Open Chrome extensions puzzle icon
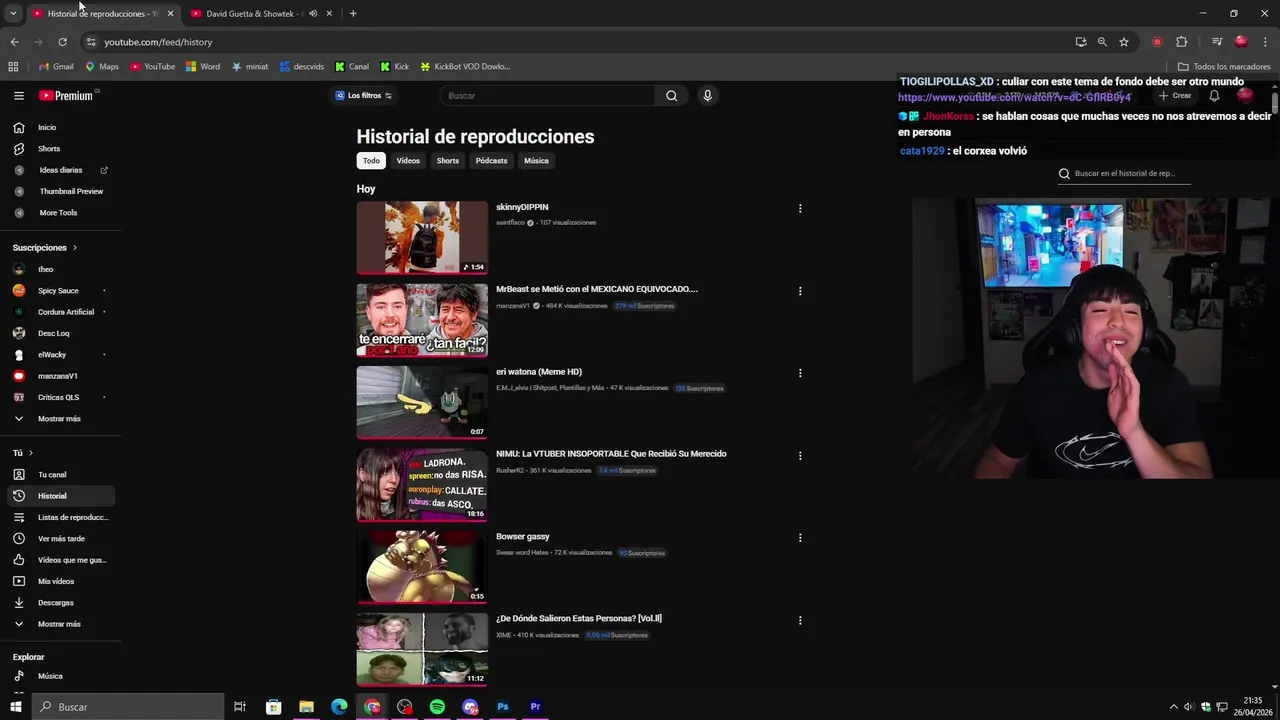The image size is (1280, 720). coord(1182,42)
